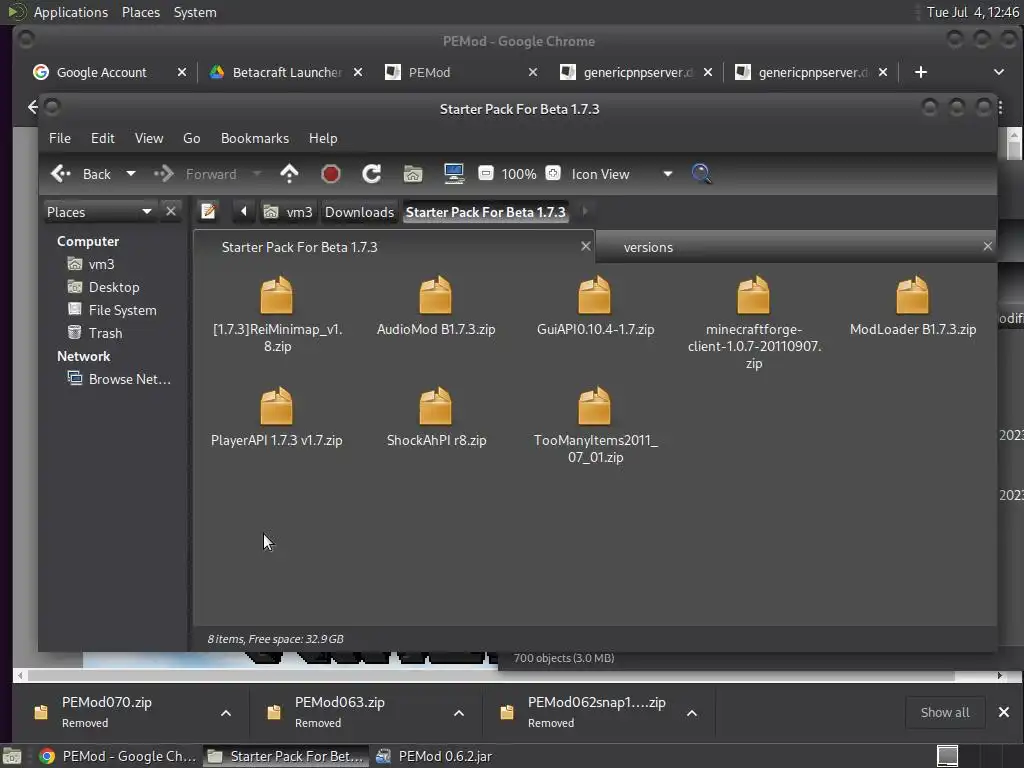Click the zoom in plus icon
This screenshot has width=1024, height=768.
tap(553, 173)
